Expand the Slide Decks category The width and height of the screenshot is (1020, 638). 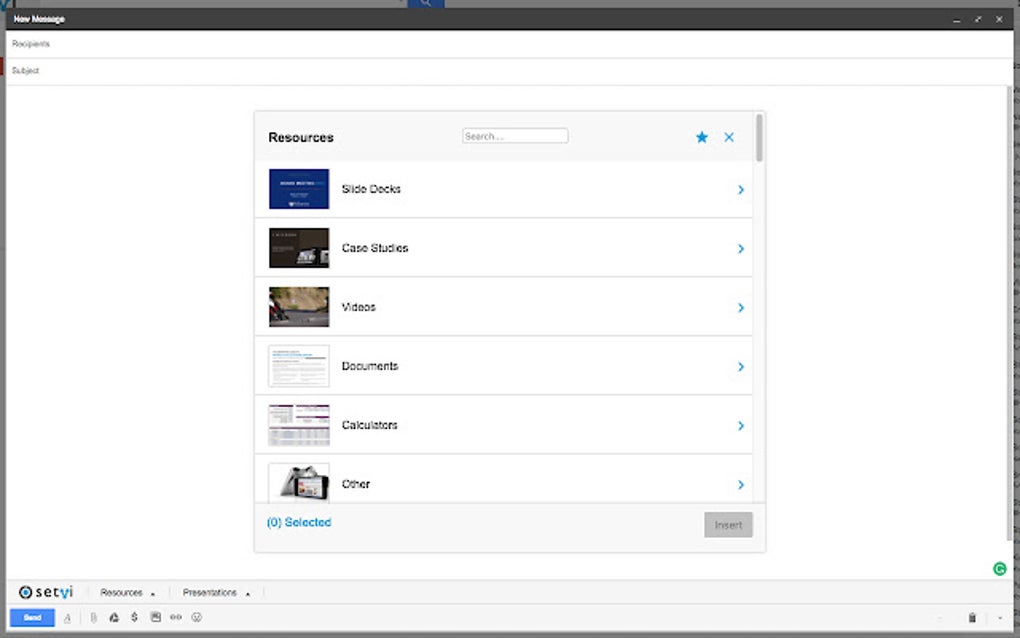(741, 189)
